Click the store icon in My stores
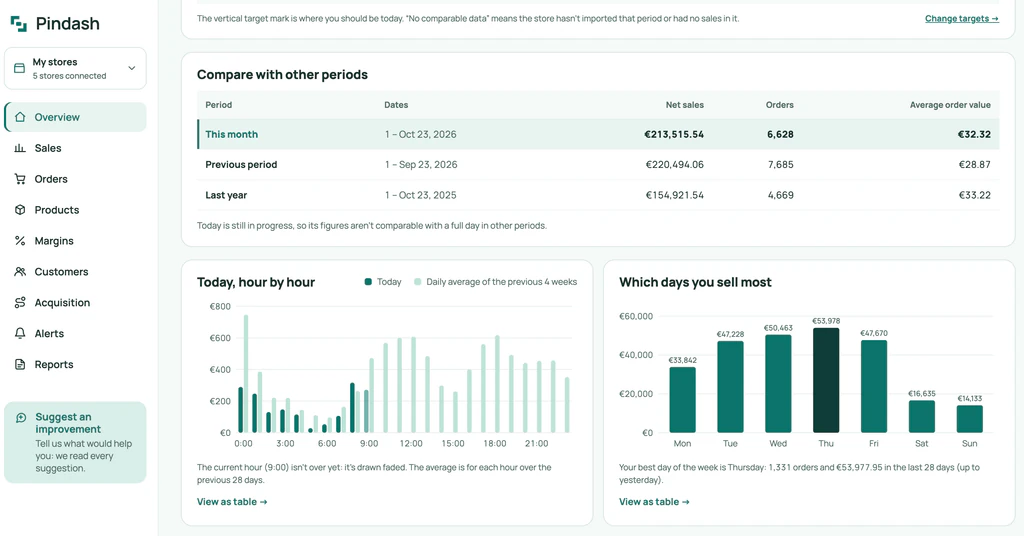Image resolution: width=1024 pixels, height=536 pixels. (x=20, y=68)
